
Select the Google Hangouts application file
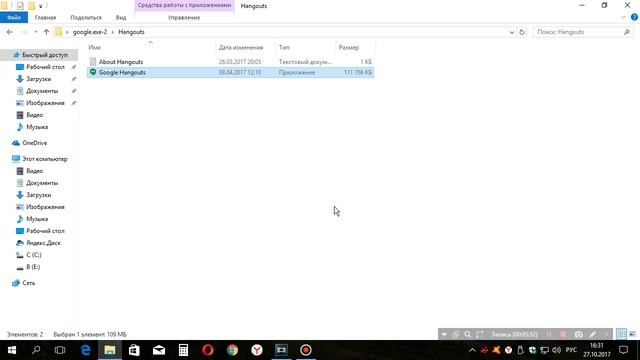click(230, 72)
